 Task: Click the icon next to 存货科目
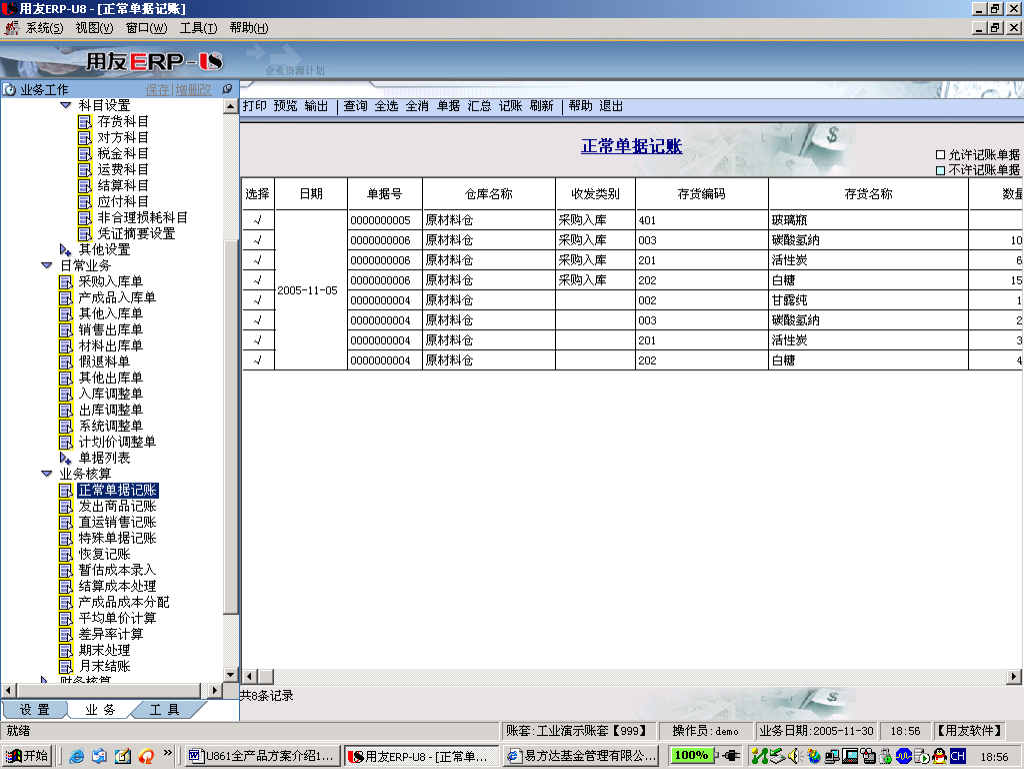(85, 122)
